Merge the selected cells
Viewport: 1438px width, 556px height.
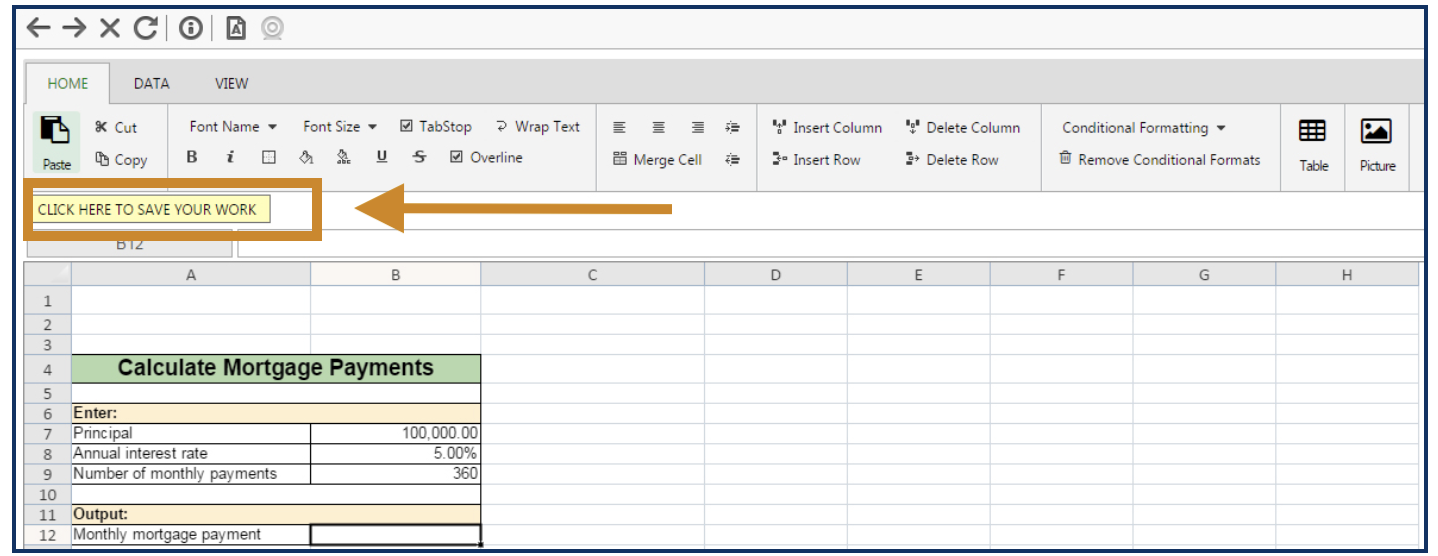657,159
